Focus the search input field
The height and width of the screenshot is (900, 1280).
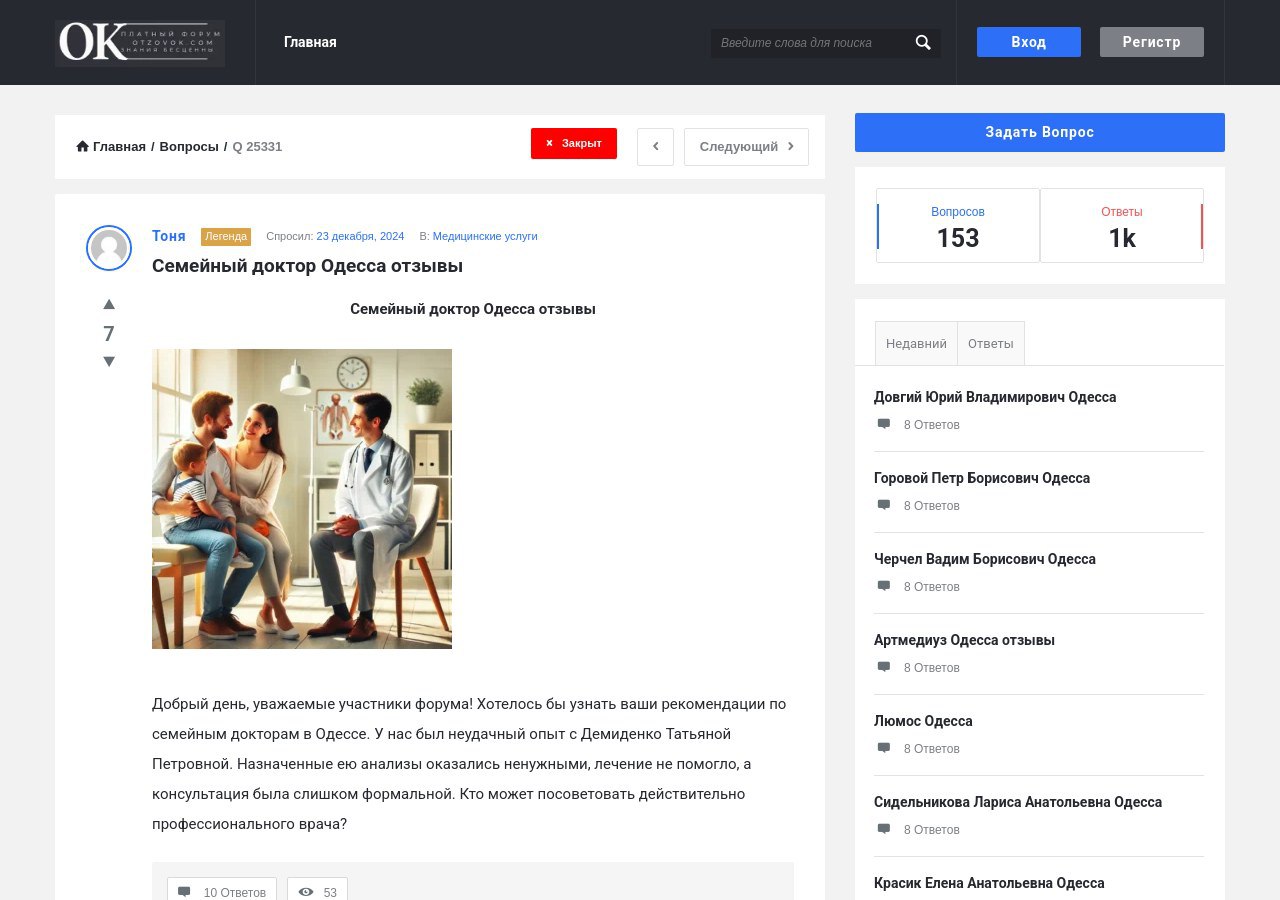click(810, 43)
